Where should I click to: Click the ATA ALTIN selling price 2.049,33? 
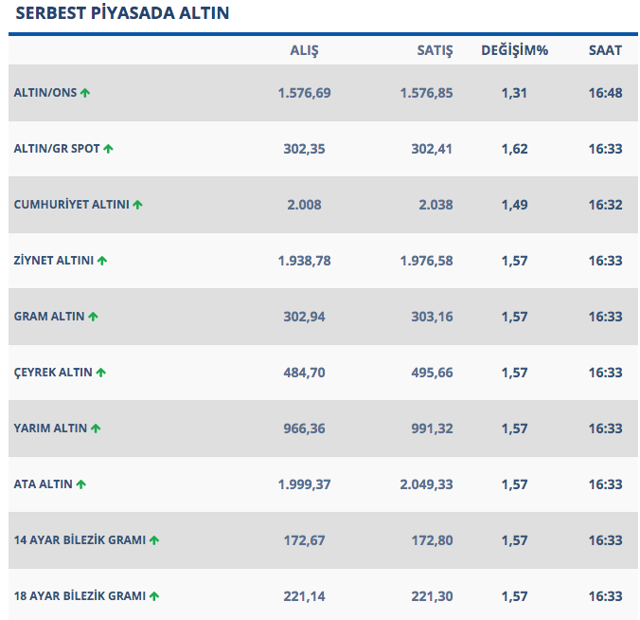pos(426,485)
